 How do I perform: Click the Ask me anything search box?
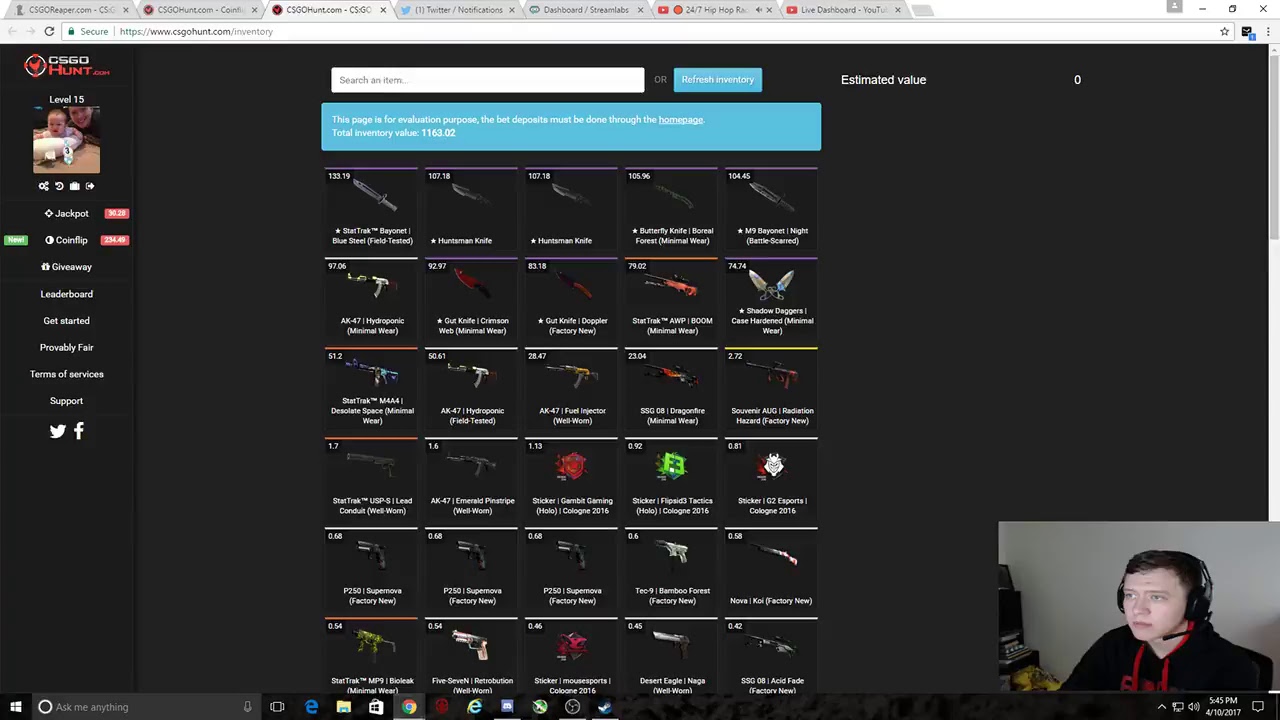click(x=146, y=707)
